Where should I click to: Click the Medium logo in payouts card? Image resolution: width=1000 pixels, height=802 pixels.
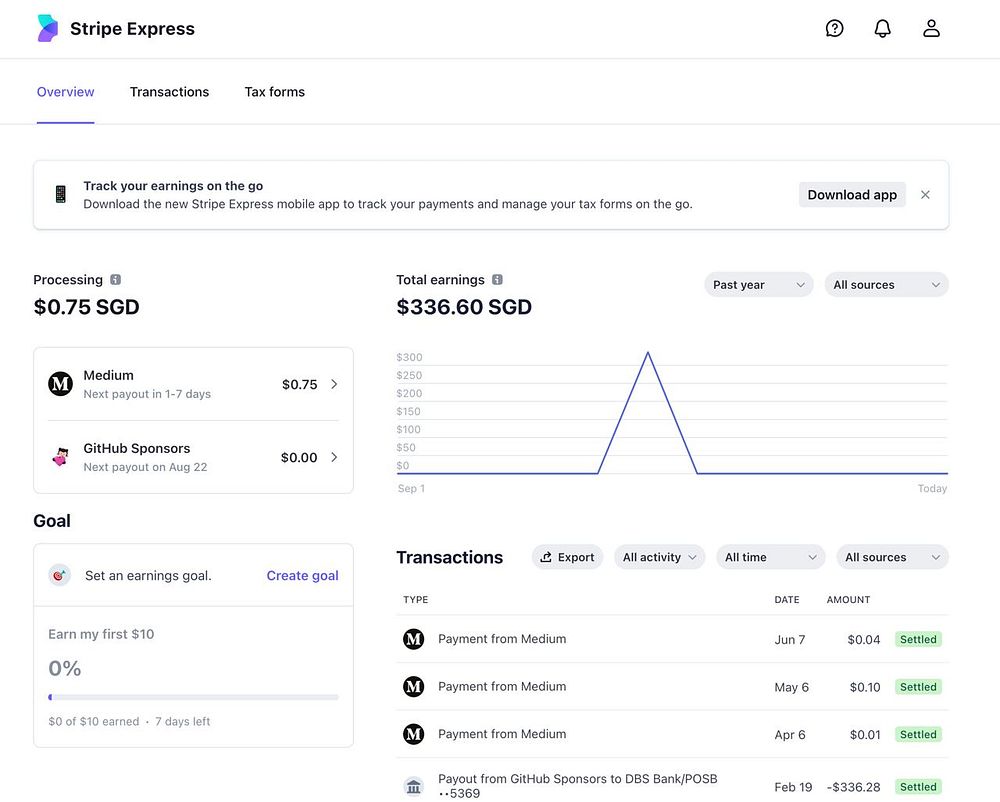pyautogui.click(x=61, y=384)
